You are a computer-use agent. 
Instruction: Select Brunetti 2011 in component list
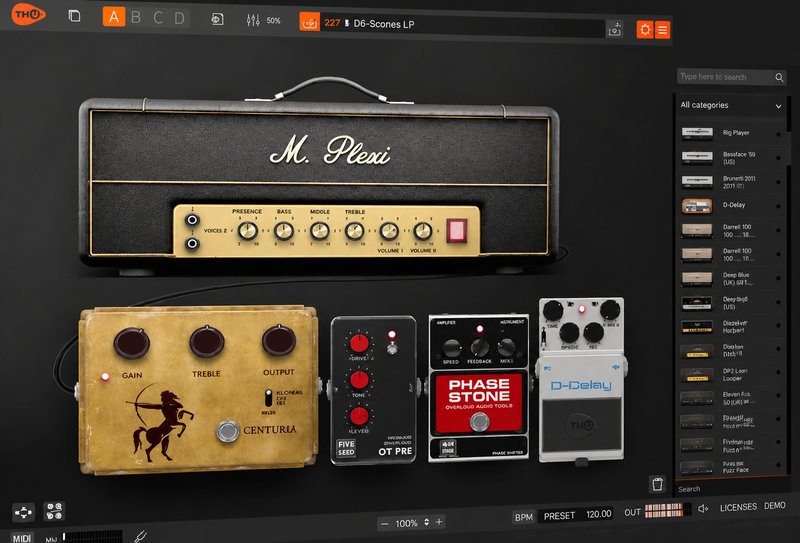click(731, 182)
